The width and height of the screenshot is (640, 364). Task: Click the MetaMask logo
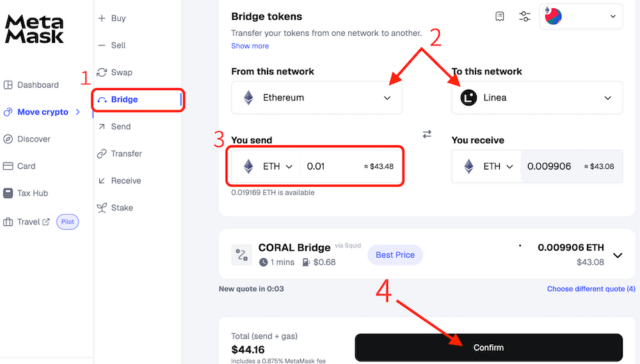click(34, 29)
